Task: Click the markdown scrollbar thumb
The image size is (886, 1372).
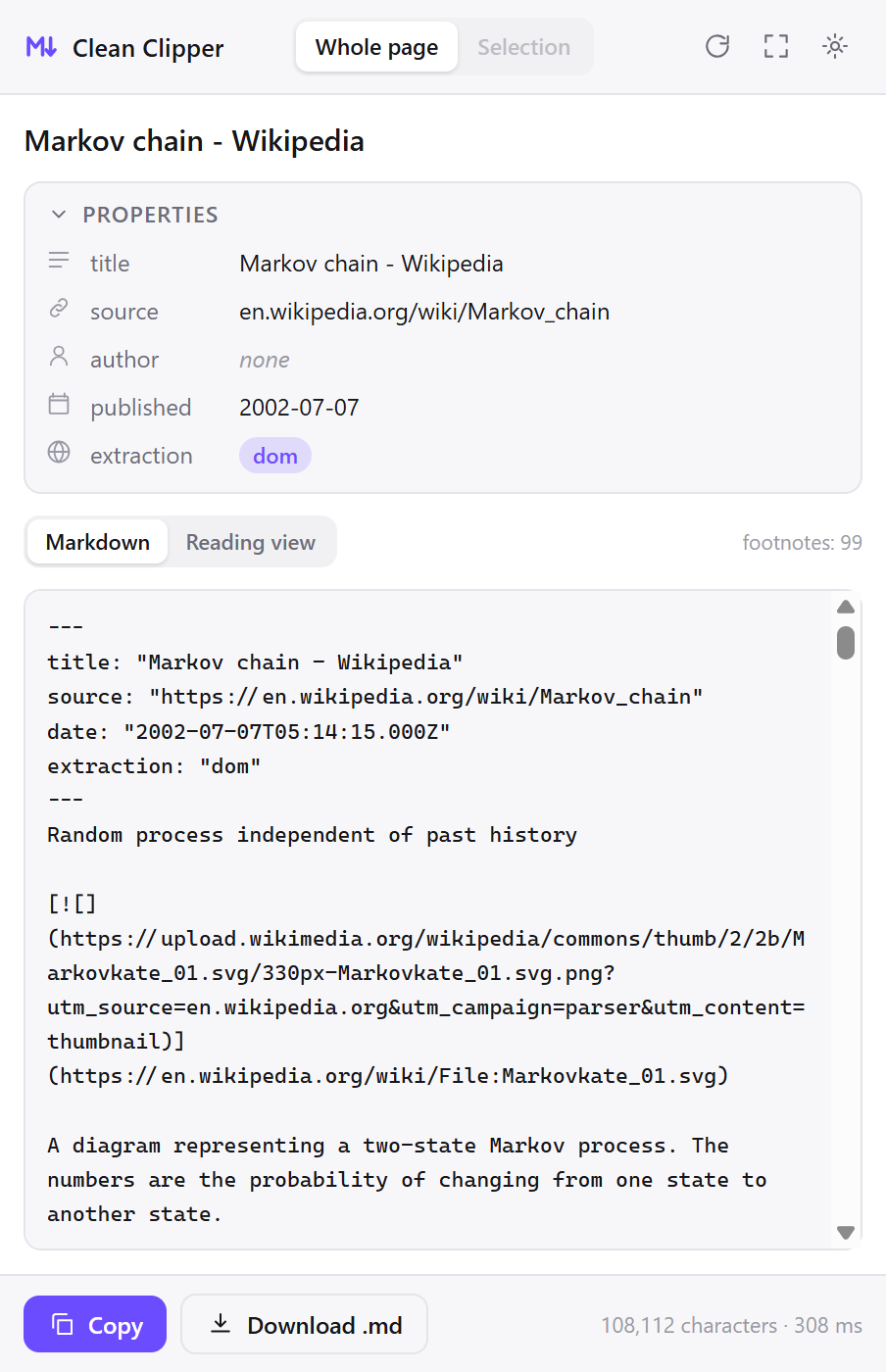Action: [846, 643]
